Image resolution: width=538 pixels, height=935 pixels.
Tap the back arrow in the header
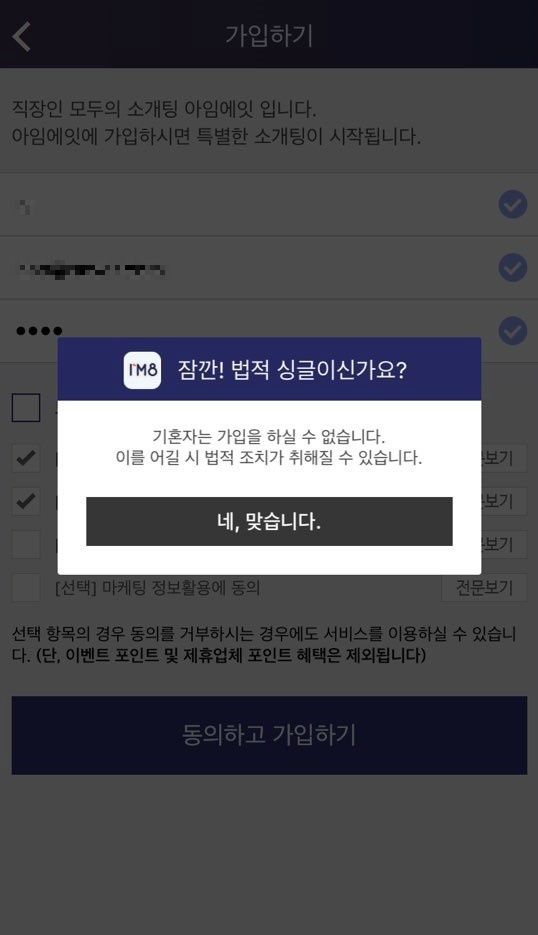pos(21,36)
